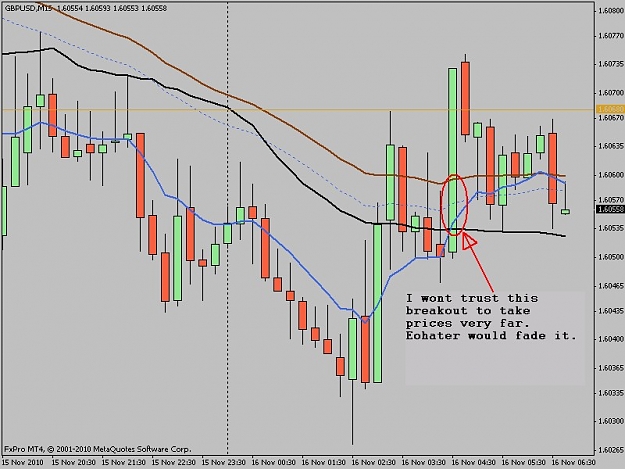
Task: Click the 1.60365 price scale value
Action: coord(611,367)
